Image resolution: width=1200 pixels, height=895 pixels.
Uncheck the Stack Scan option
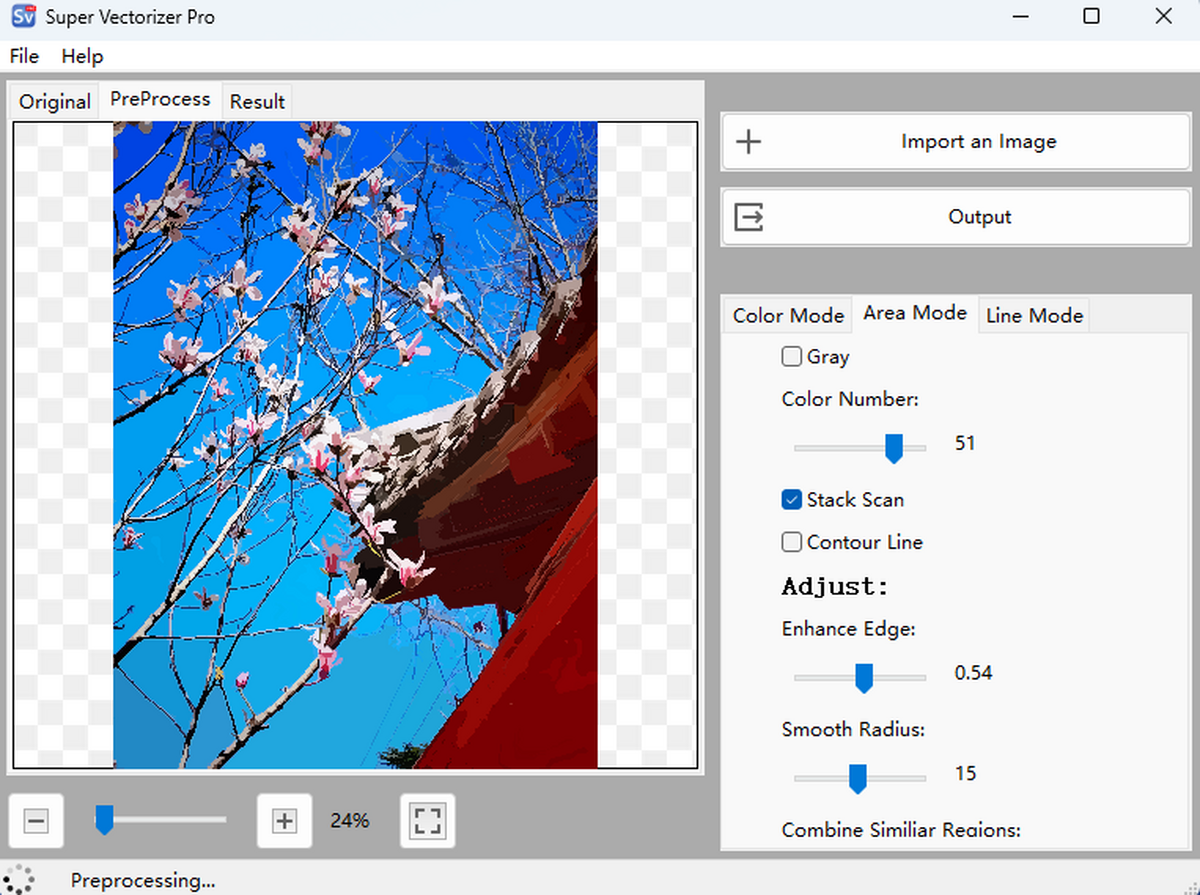791,499
